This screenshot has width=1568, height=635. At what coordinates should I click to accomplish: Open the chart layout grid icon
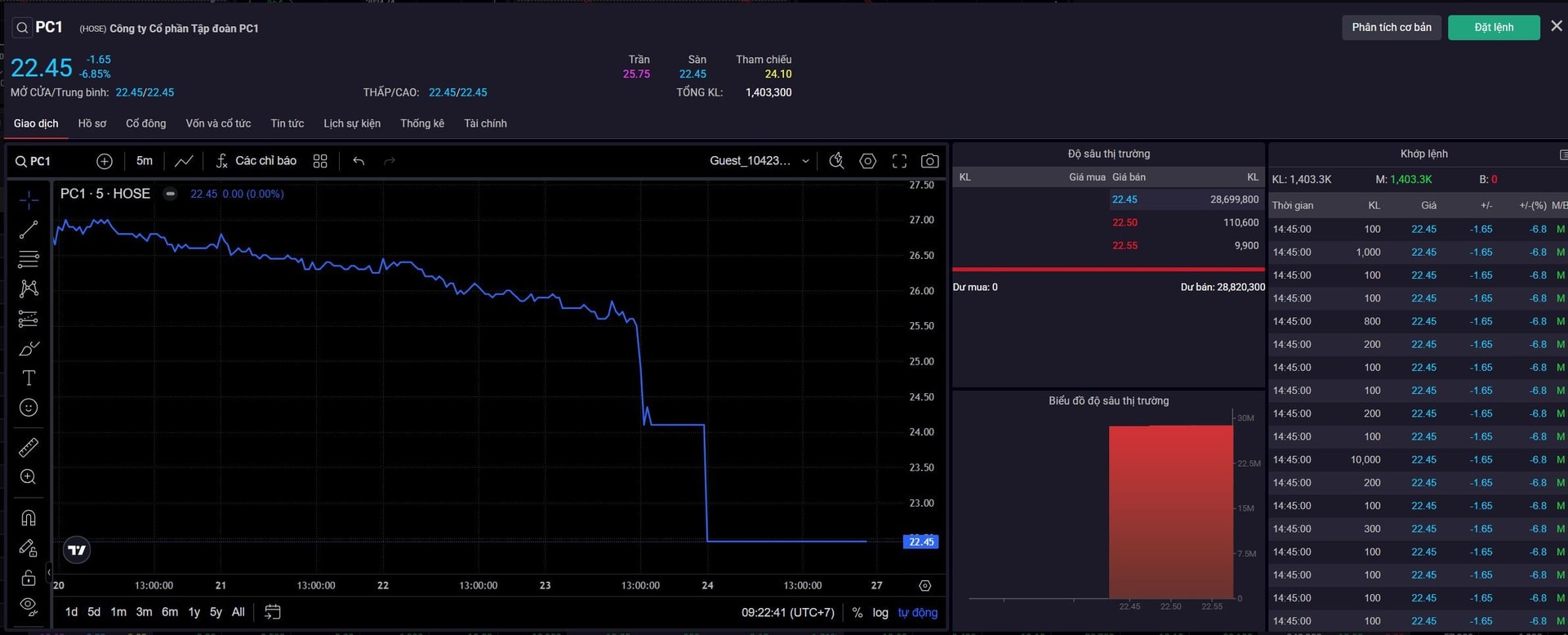coord(320,161)
